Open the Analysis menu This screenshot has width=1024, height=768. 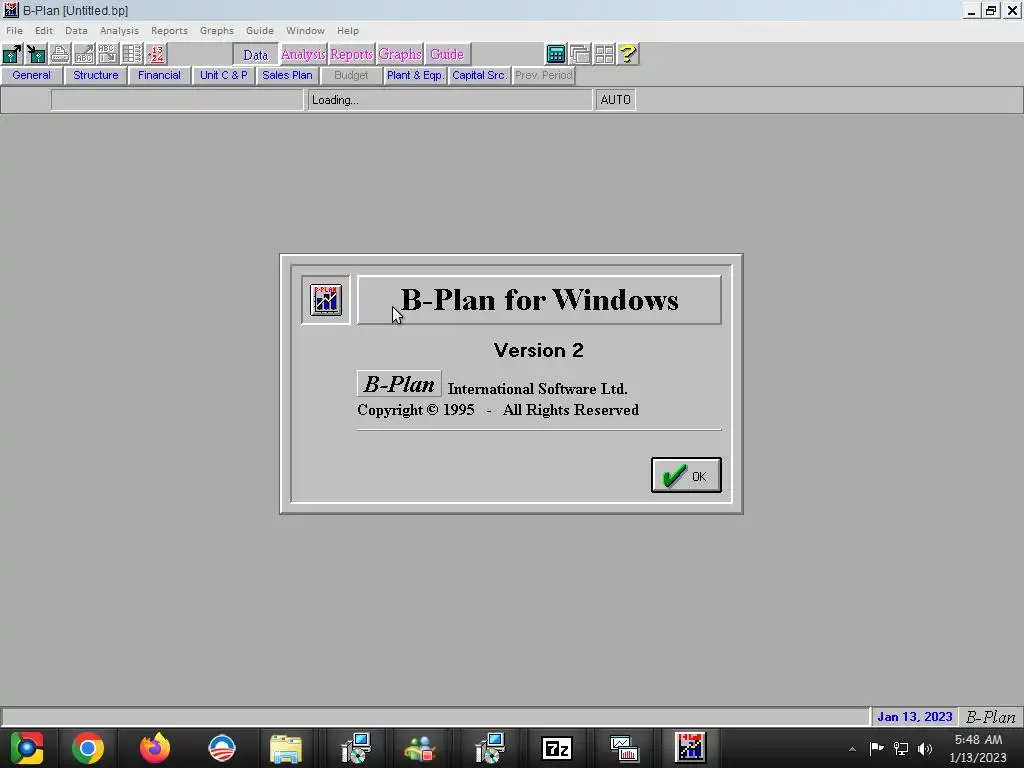pyautogui.click(x=119, y=31)
